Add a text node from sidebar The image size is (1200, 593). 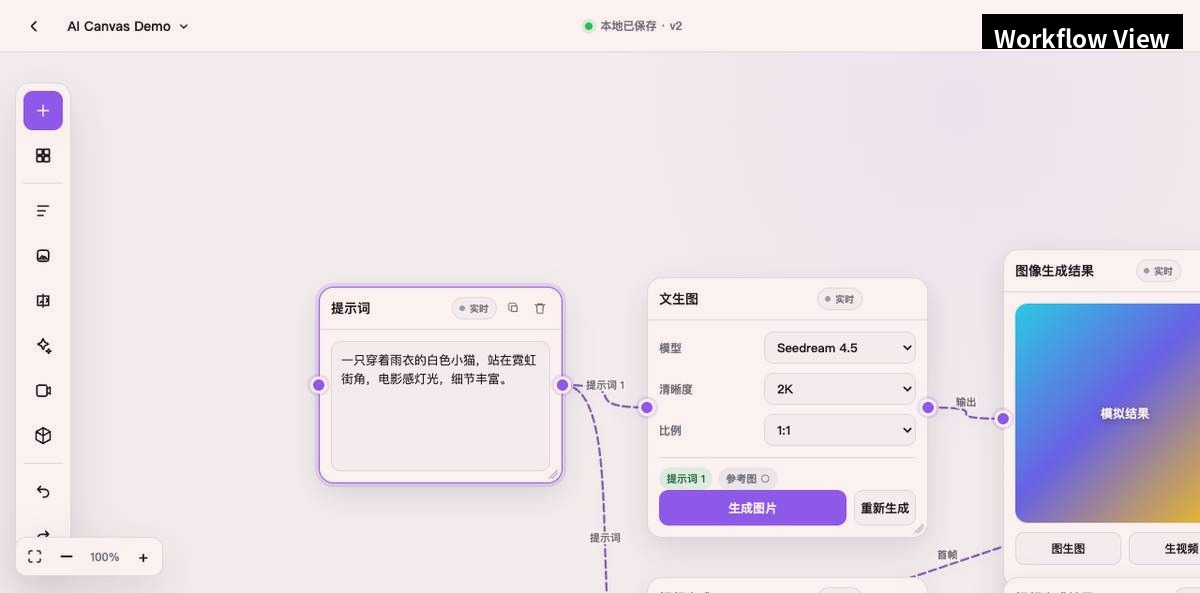(43, 211)
